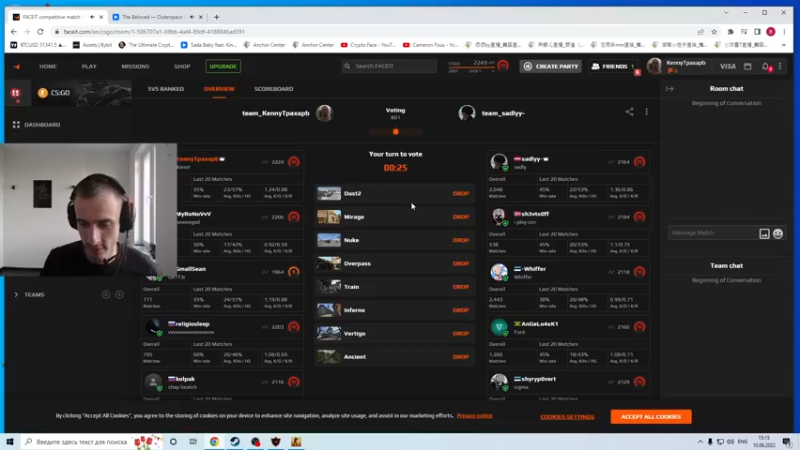Click the attach image icon in chat
The image size is (800, 450).
(764, 234)
